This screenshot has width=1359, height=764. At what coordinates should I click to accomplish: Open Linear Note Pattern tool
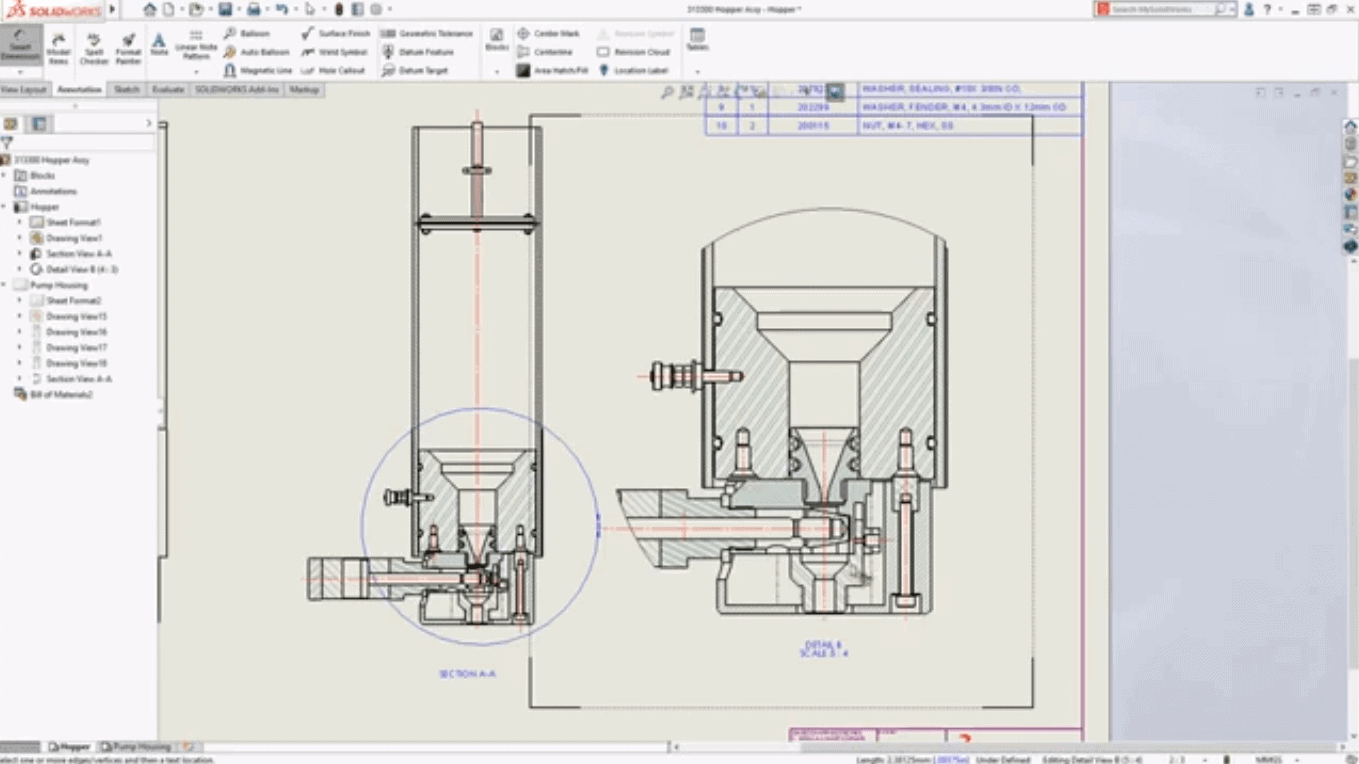[x=196, y=46]
